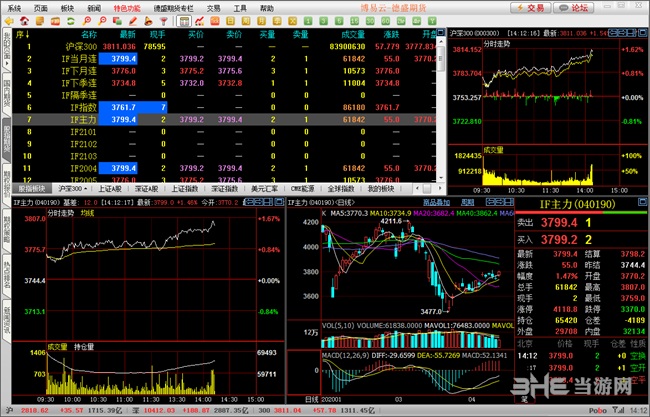Viewport: 650px width, 417px height.
Task: Open the 国内期货 left sidebar tab
Action: click(7, 92)
